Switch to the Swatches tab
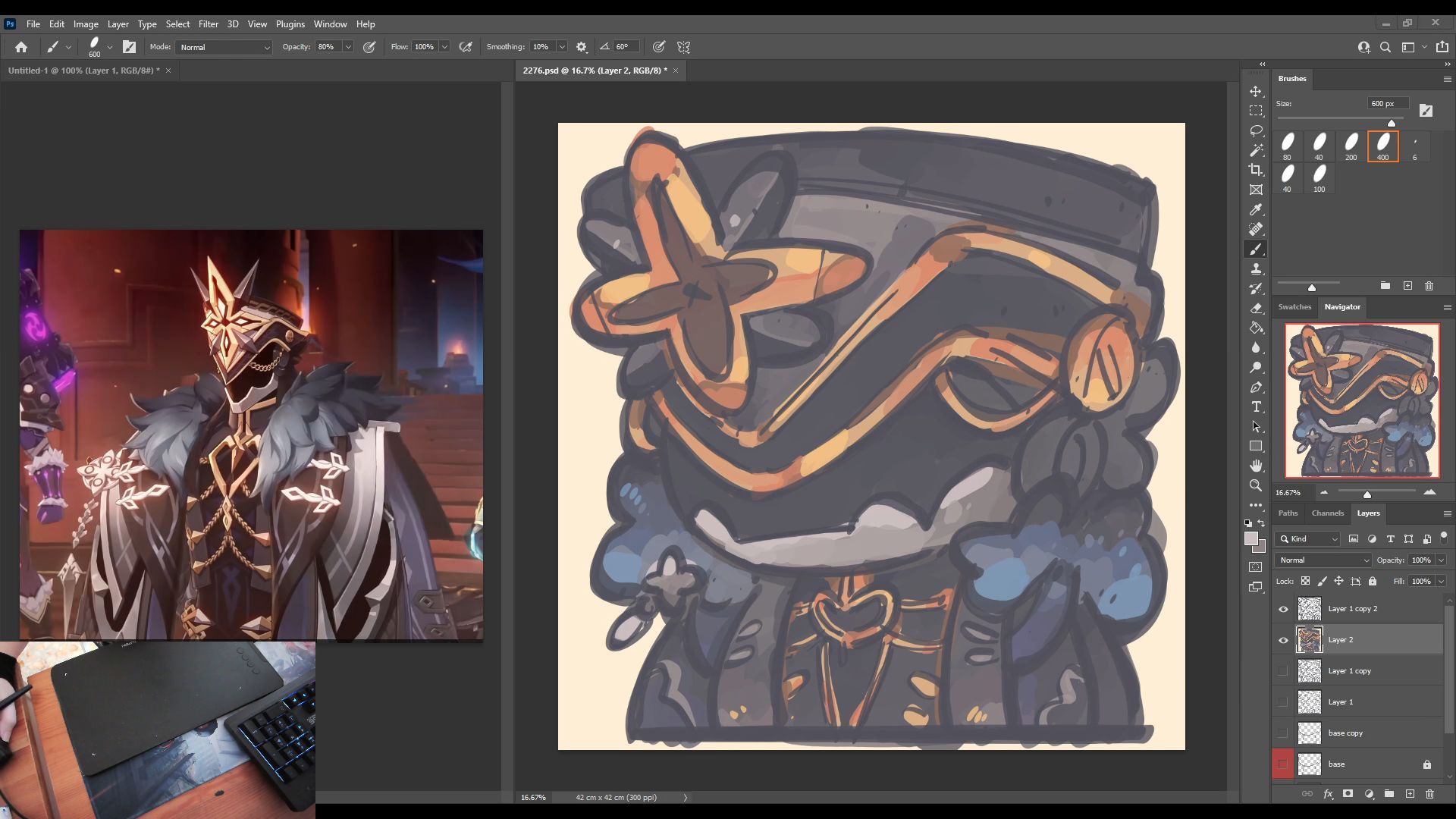The height and width of the screenshot is (819, 1456). (1294, 307)
